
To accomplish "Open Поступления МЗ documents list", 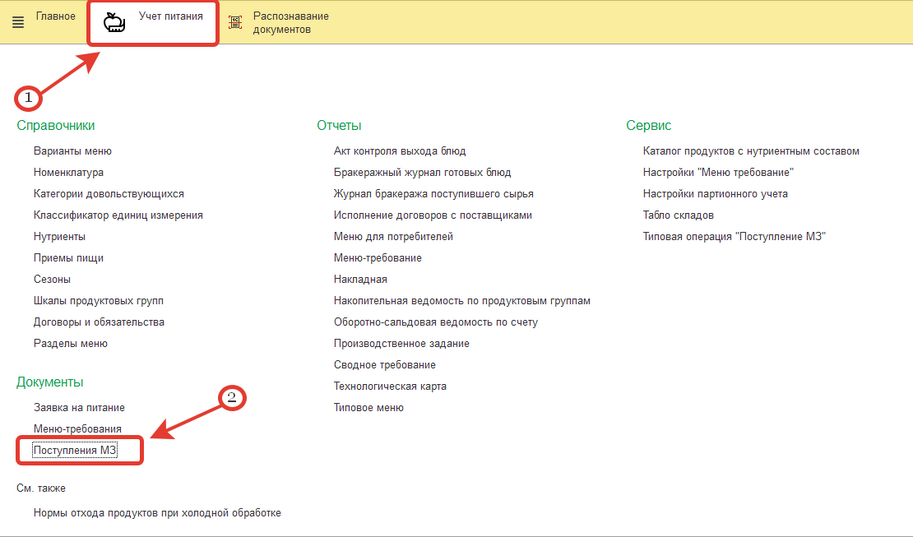I will tap(75, 451).
